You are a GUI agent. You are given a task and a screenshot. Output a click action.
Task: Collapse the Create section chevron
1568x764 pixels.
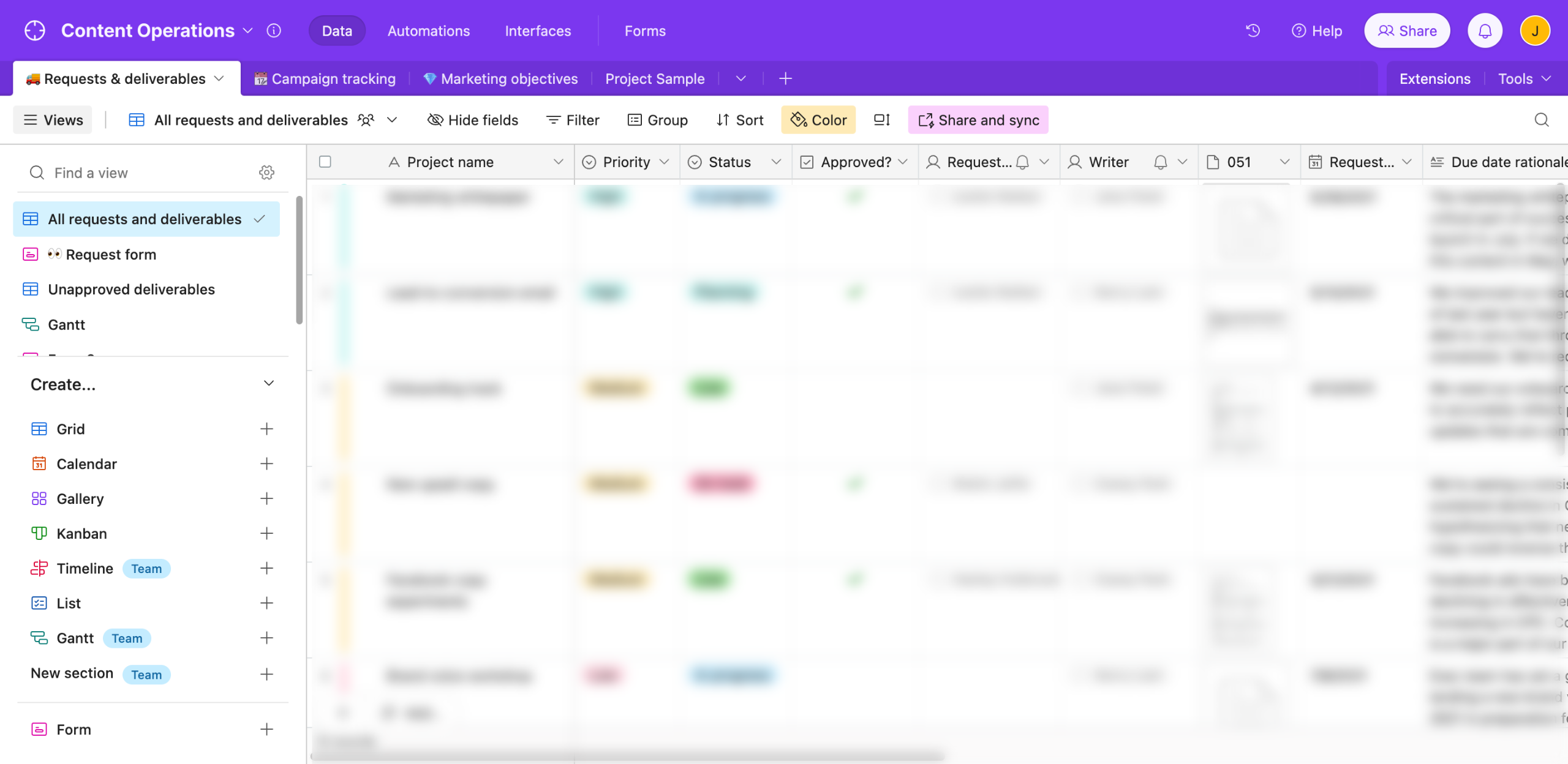[x=268, y=384]
